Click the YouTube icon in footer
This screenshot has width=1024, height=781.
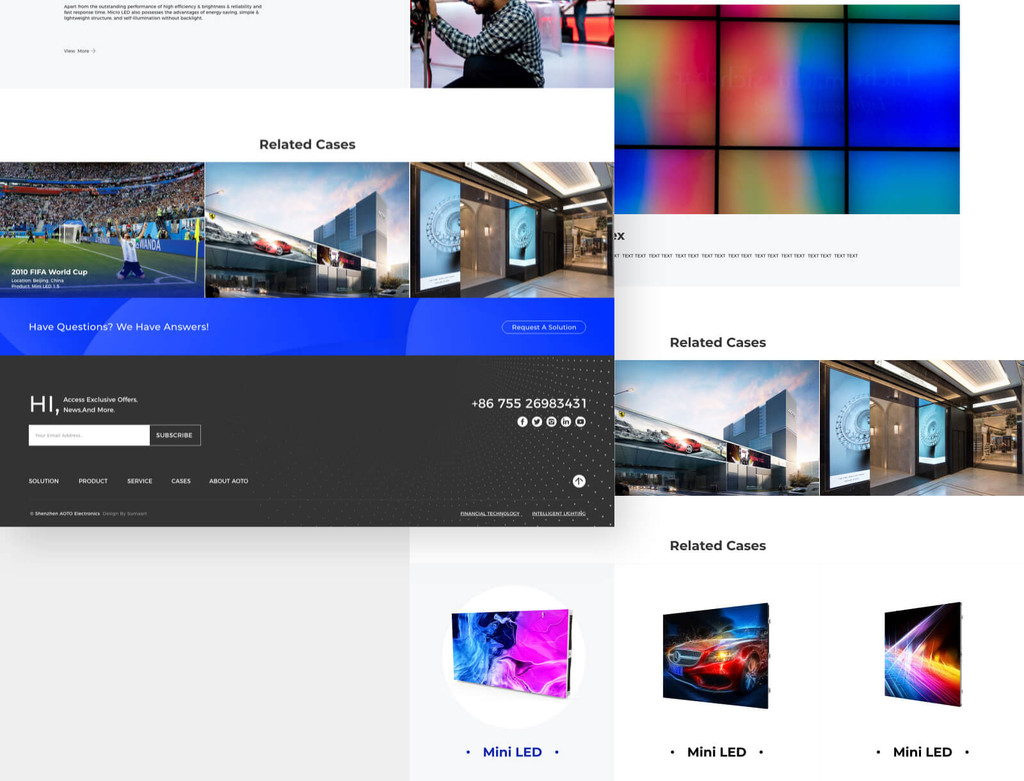tap(580, 422)
